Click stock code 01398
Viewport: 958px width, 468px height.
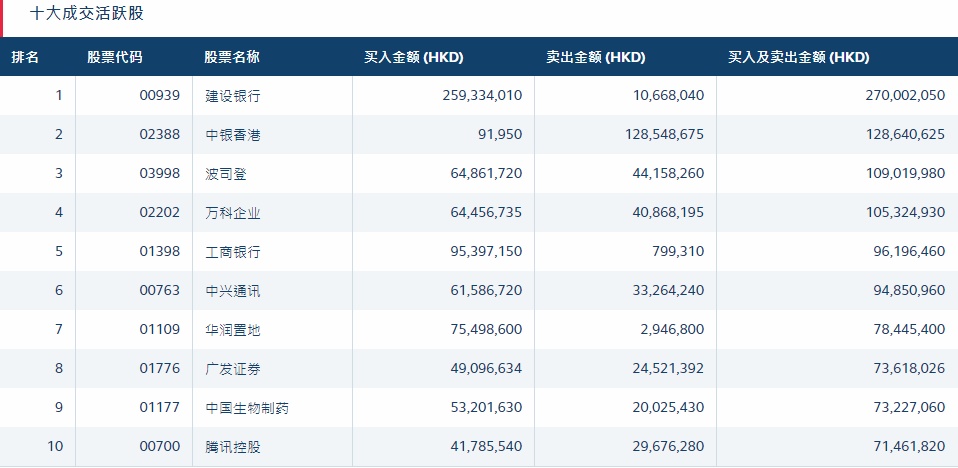[160, 251]
